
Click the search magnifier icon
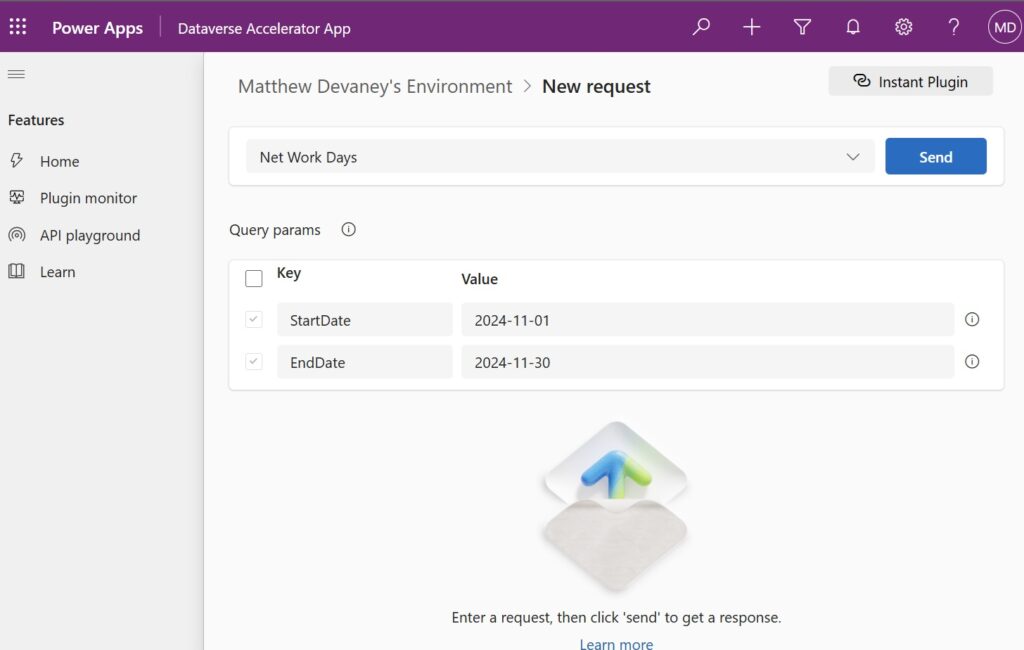click(x=701, y=27)
